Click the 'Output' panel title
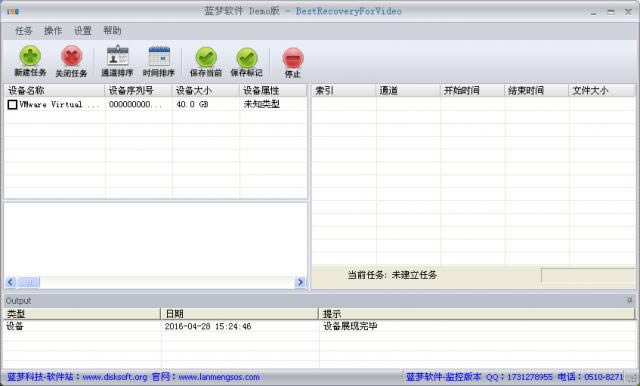Screen dimensions: 640x386 pos(18,301)
